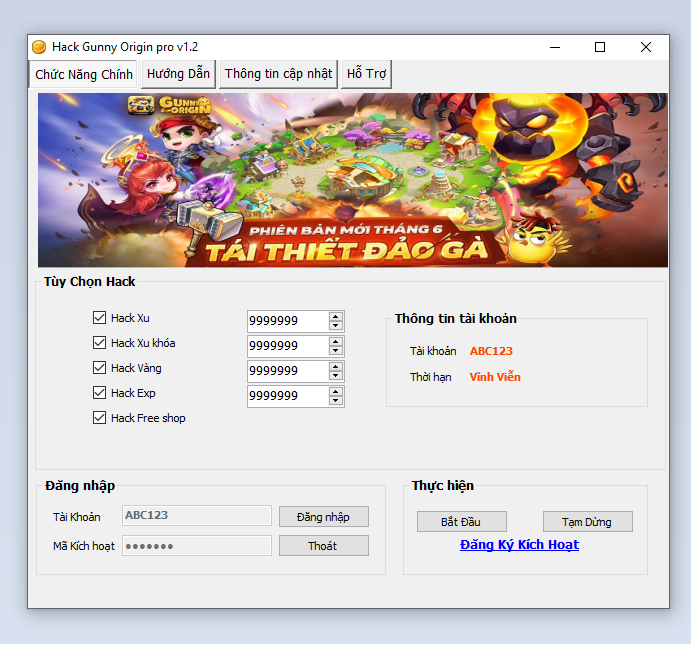Minimize the Hack Gunny Origin window
This screenshot has width=691, height=645.
(x=554, y=47)
